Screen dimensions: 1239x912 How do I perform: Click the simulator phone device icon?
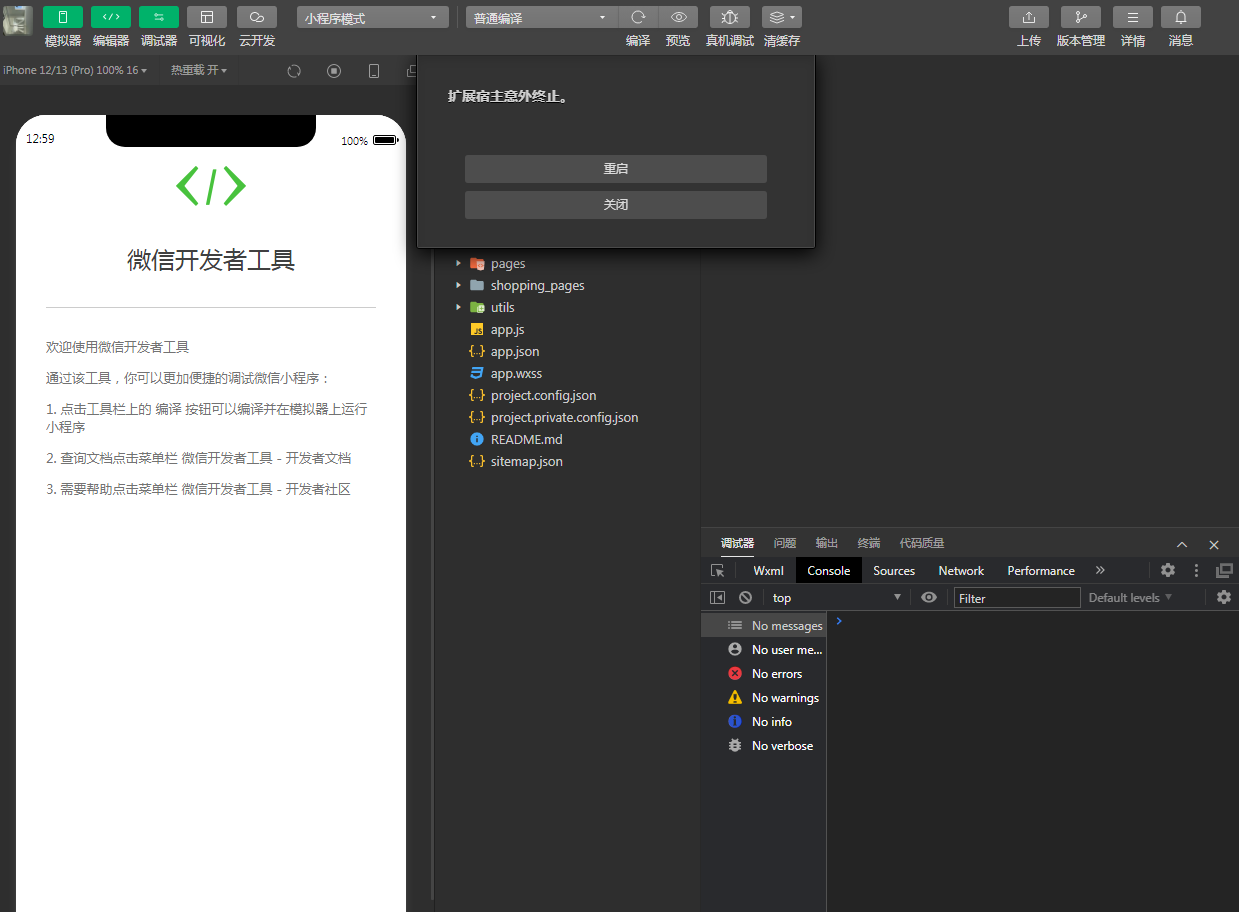tap(374, 71)
